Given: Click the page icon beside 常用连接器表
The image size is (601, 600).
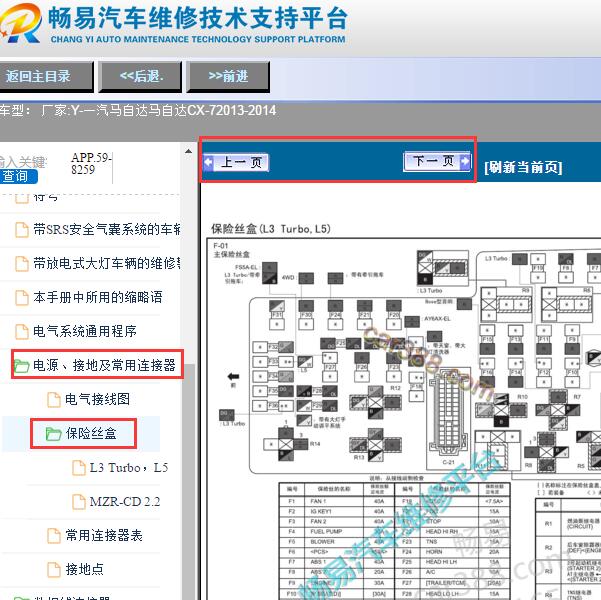Looking at the screenshot, I should pyautogui.click(x=54, y=536).
